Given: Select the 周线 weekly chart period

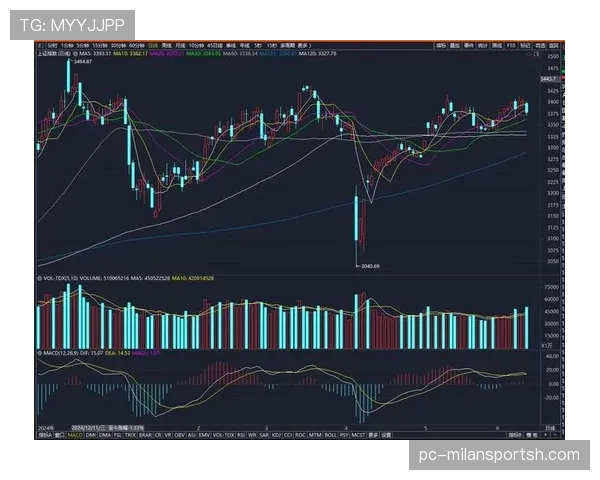Looking at the screenshot, I should click(x=165, y=46).
